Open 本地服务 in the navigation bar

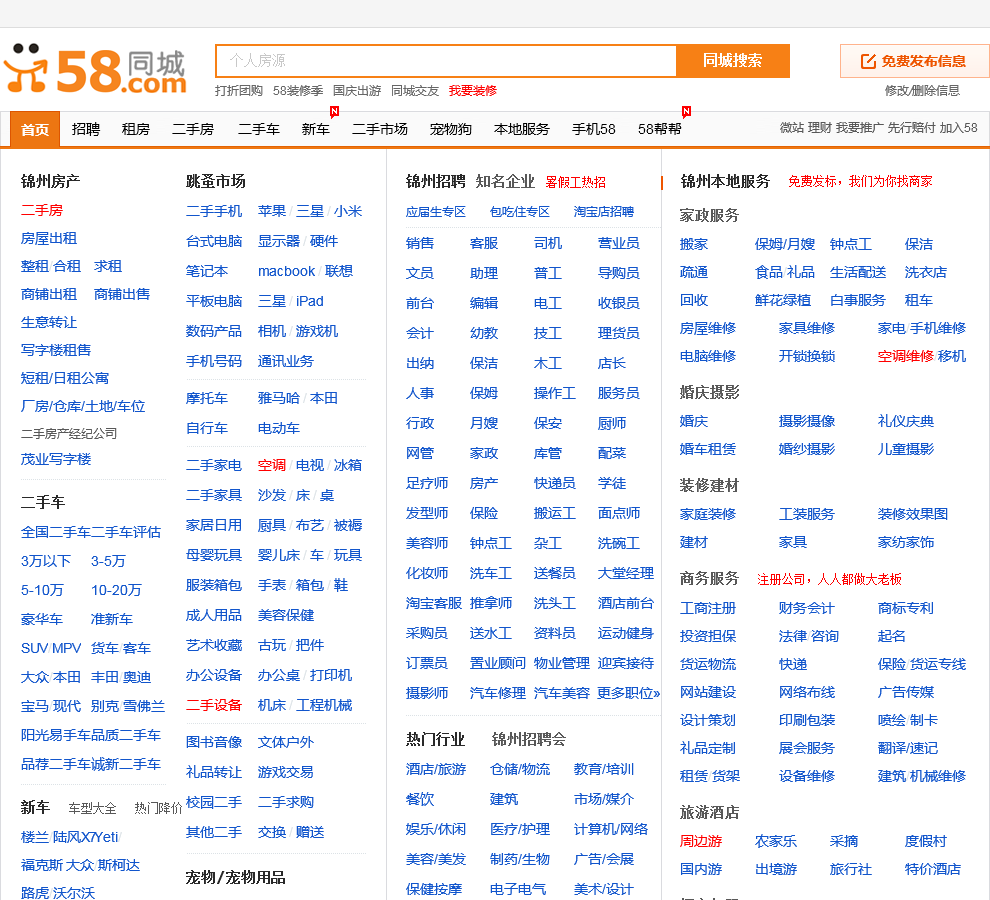click(x=522, y=129)
